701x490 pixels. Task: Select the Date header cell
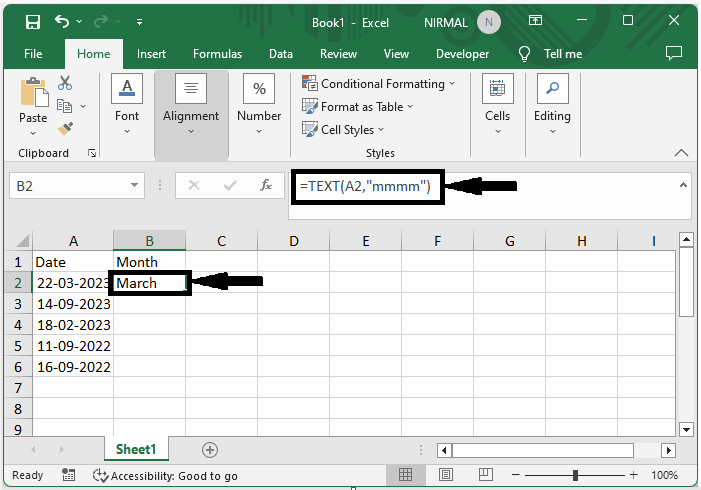(x=73, y=262)
